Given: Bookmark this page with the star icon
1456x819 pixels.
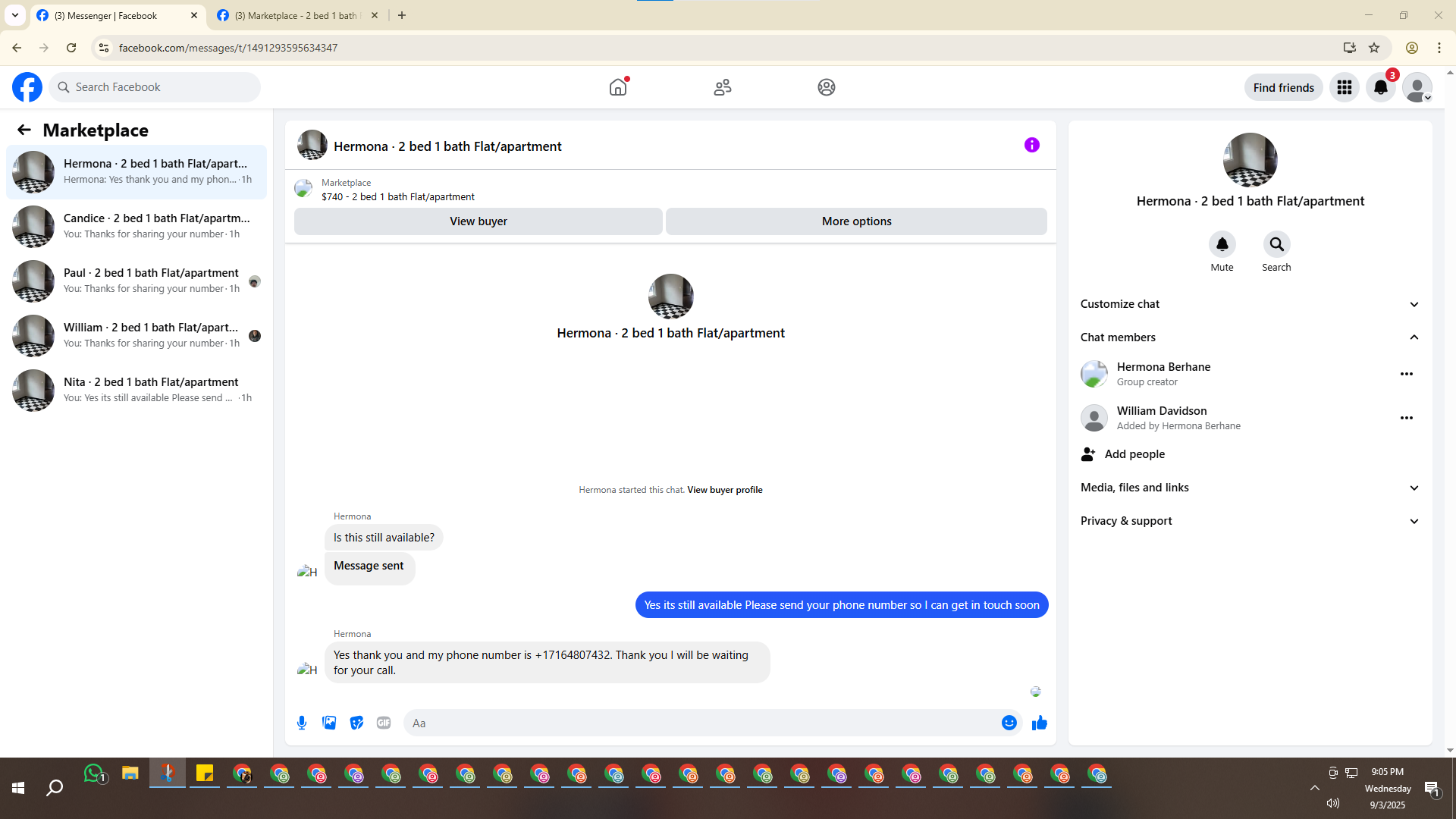Looking at the screenshot, I should tap(1374, 48).
